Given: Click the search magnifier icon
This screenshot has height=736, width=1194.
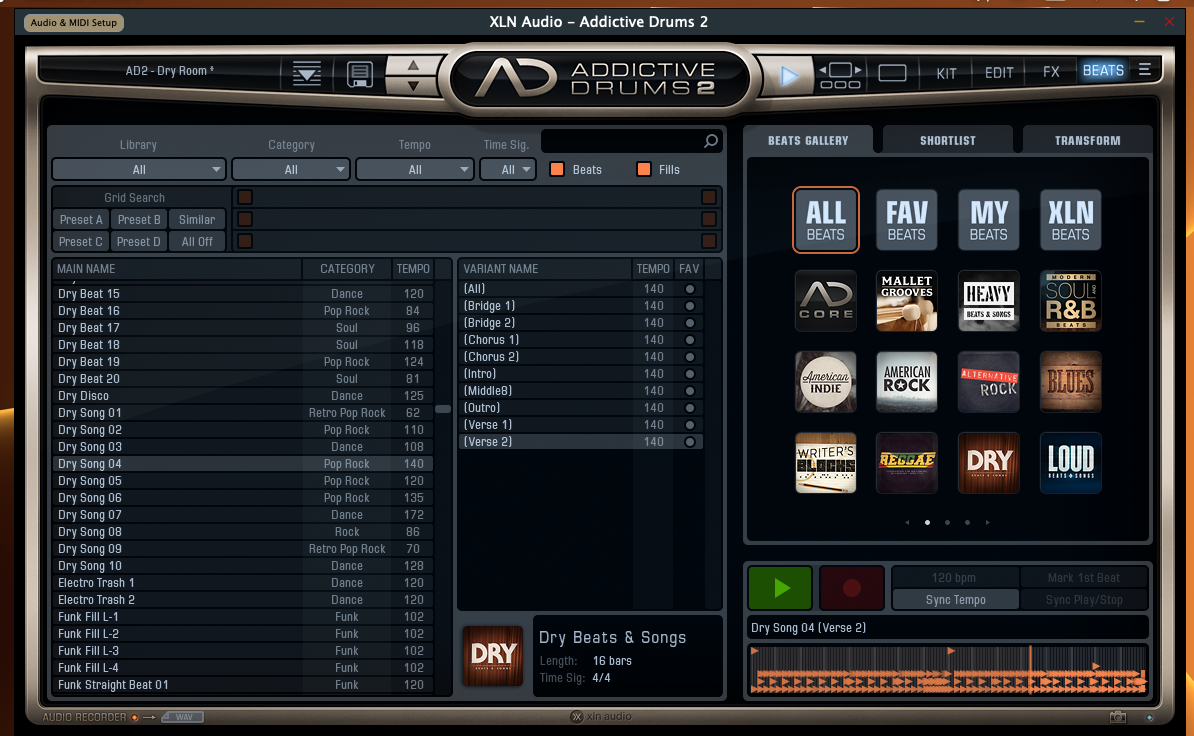Looking at the screenshot, I should click(710, 141).
